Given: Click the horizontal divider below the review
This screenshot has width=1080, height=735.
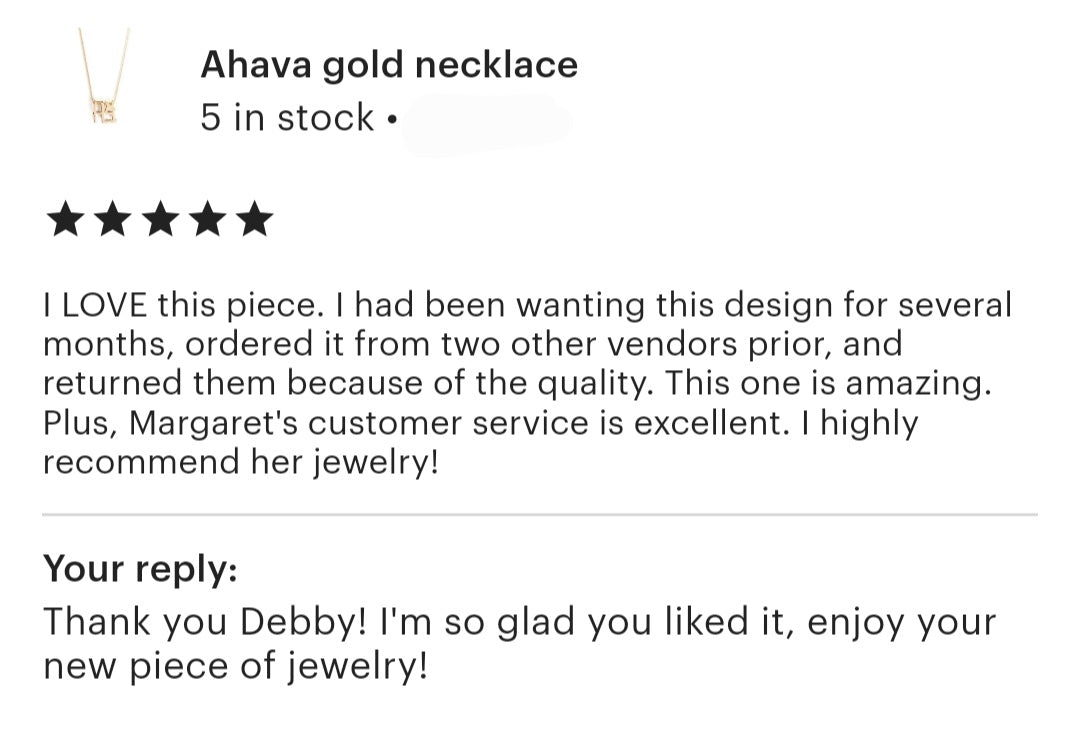Looking at the screenshot, I should (540, 515).
